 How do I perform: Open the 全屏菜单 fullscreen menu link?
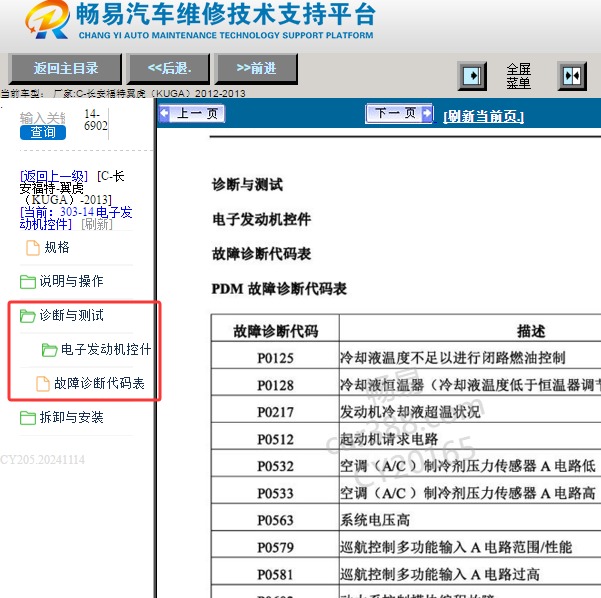(519, 76)
